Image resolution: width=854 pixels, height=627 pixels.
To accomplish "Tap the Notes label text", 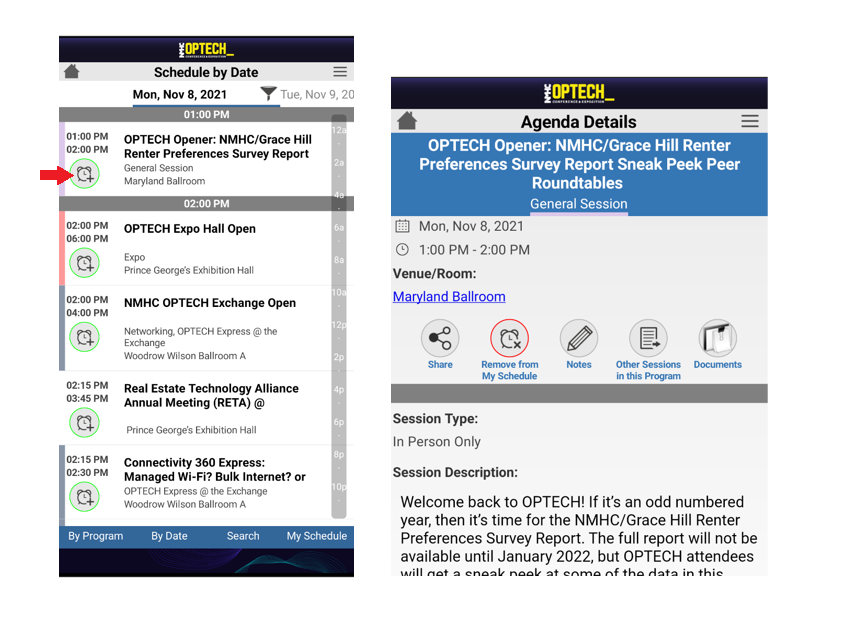I will pyautogui.click(x=579, y=364).
